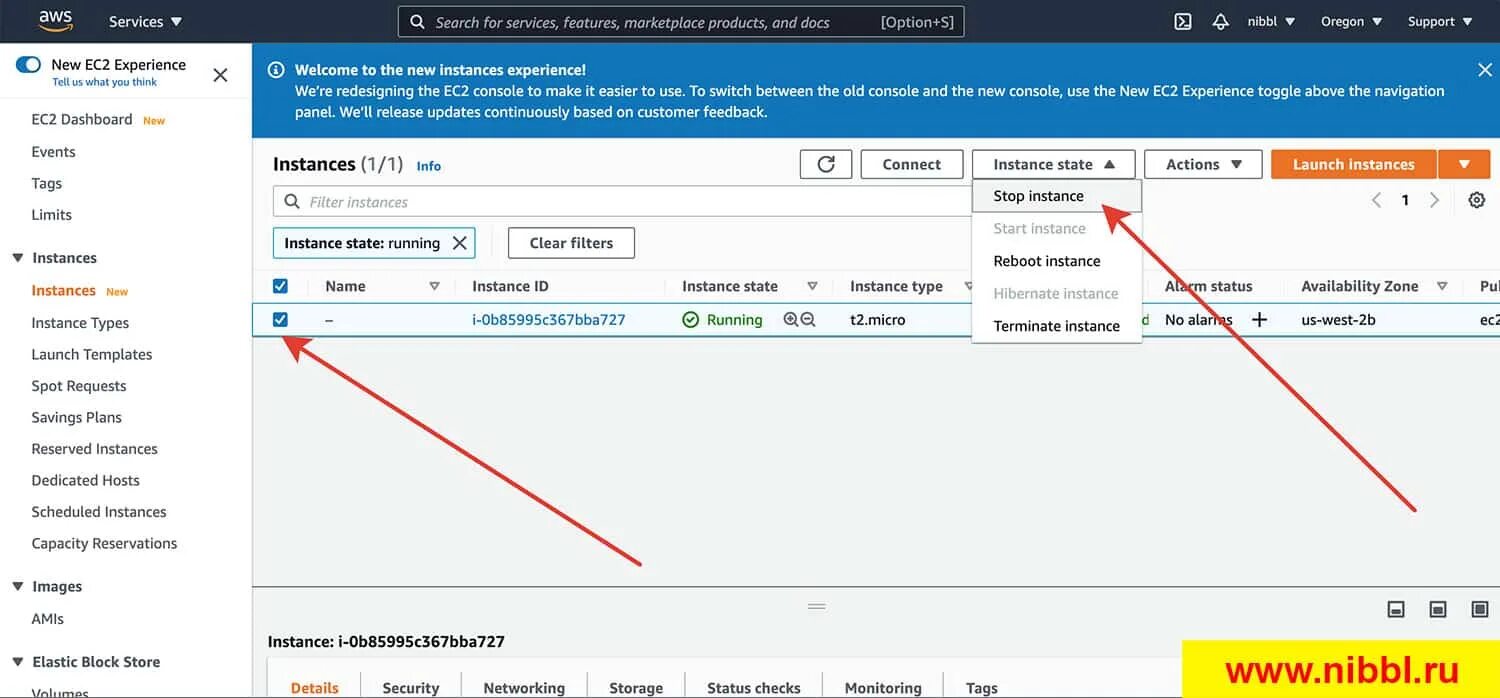The image size is (1500, 698).
Task: Open Instance Types in the sidebar
Action: (x=80, y=323)
